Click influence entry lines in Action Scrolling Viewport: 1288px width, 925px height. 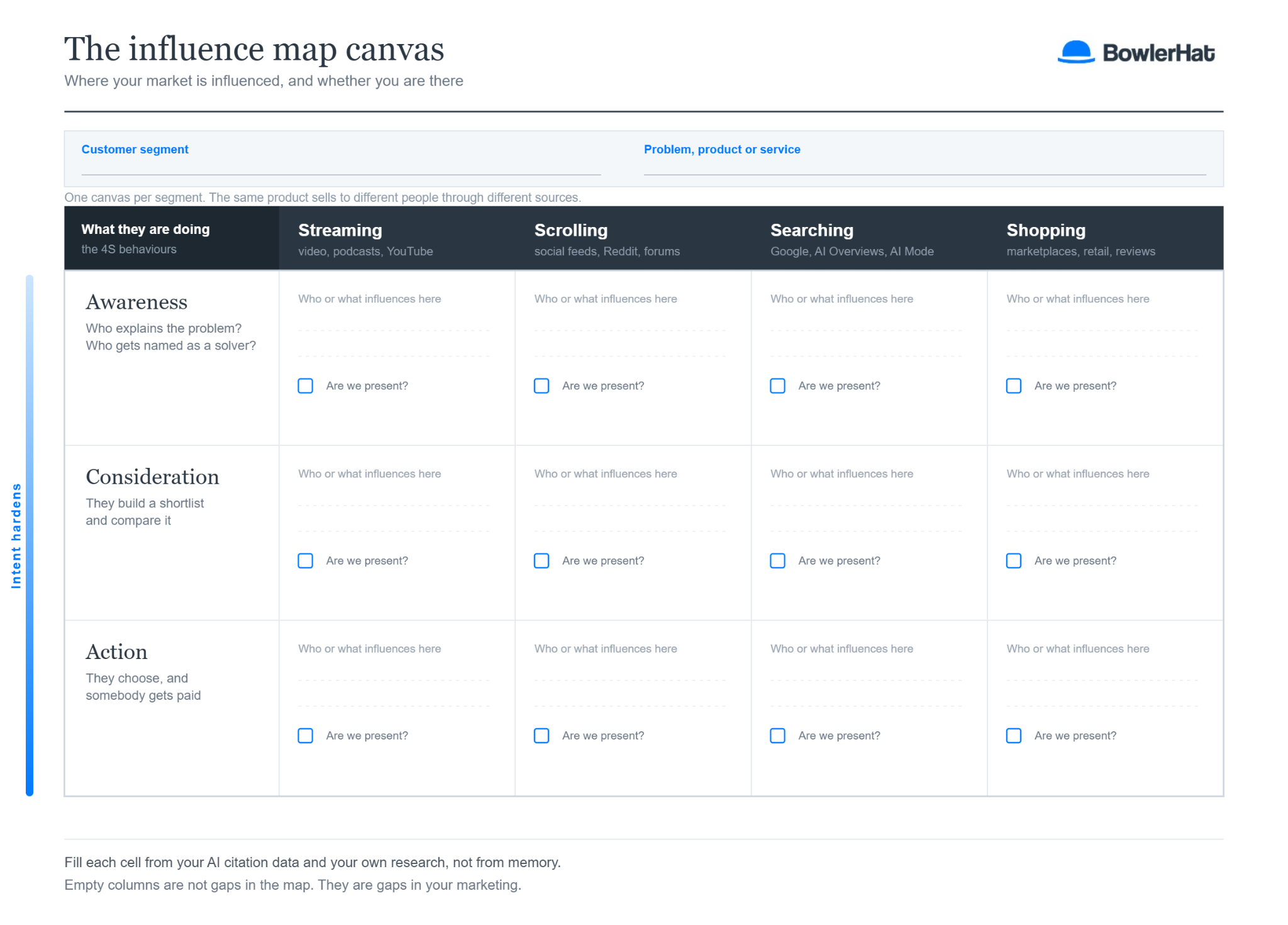point(630,693)
